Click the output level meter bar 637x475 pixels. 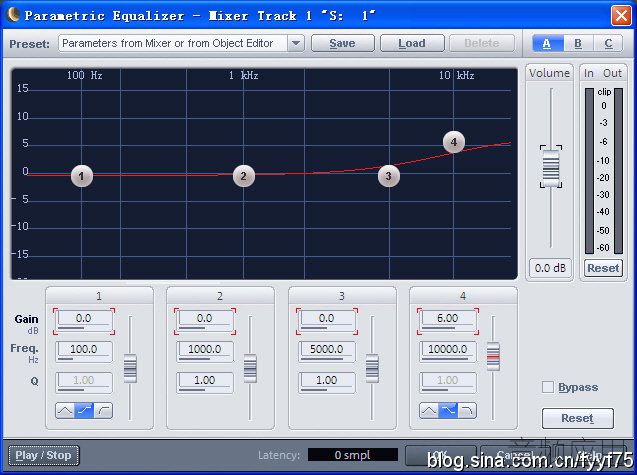pyautogui.click(x=618, y=171)
